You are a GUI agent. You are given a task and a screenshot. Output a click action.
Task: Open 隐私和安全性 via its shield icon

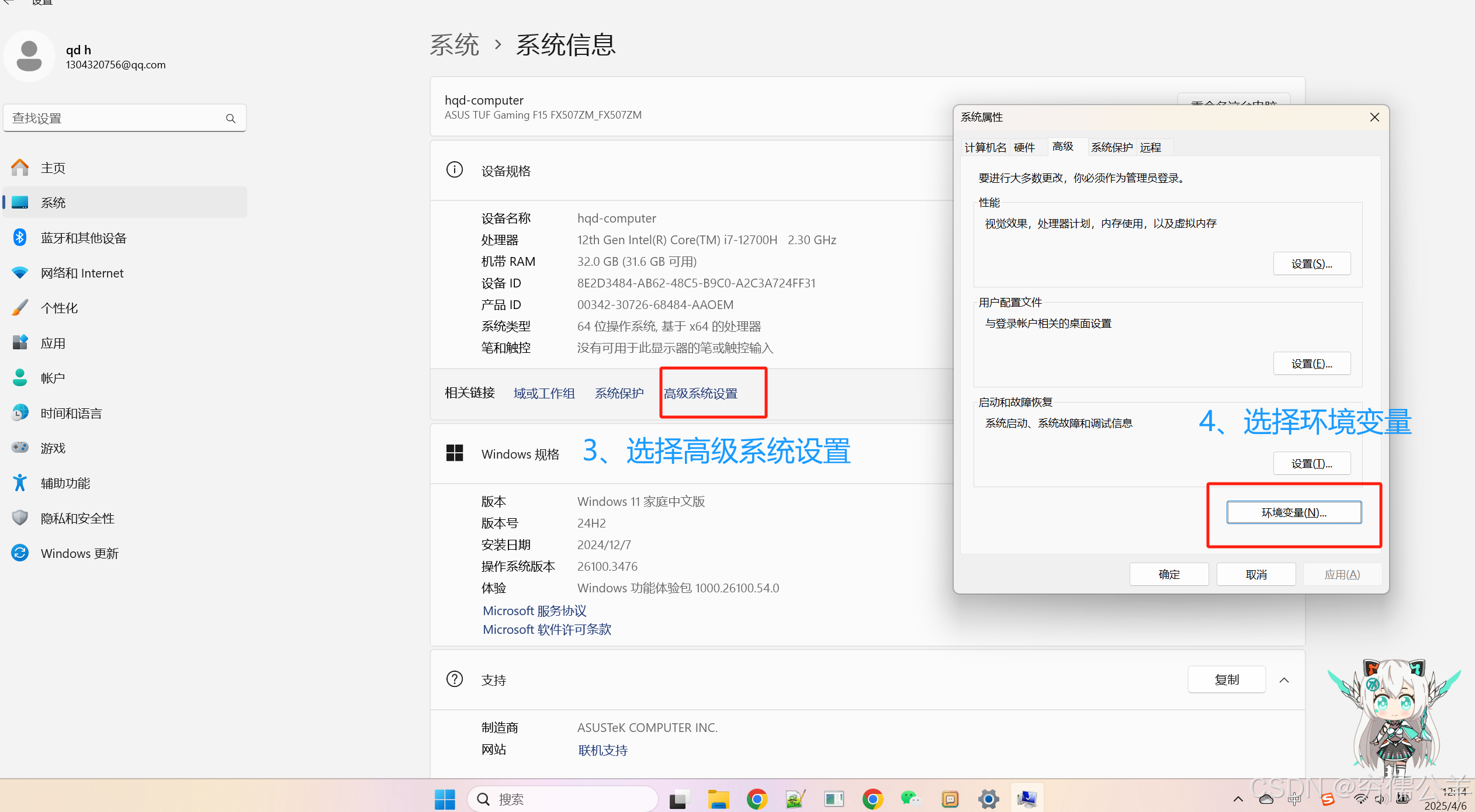click(19, 518)
